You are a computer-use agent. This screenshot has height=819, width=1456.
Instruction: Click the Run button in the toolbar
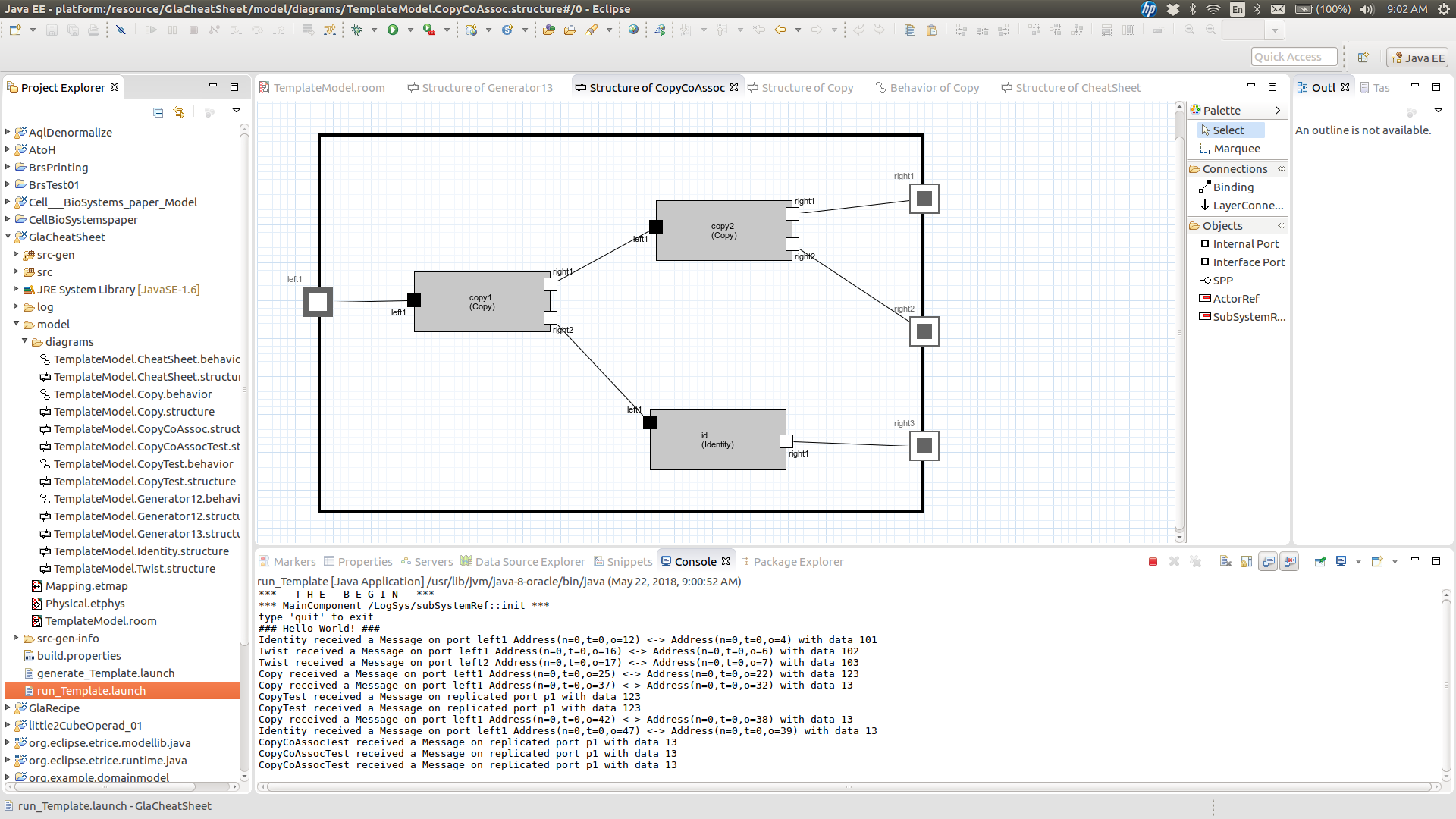point(393,30)
